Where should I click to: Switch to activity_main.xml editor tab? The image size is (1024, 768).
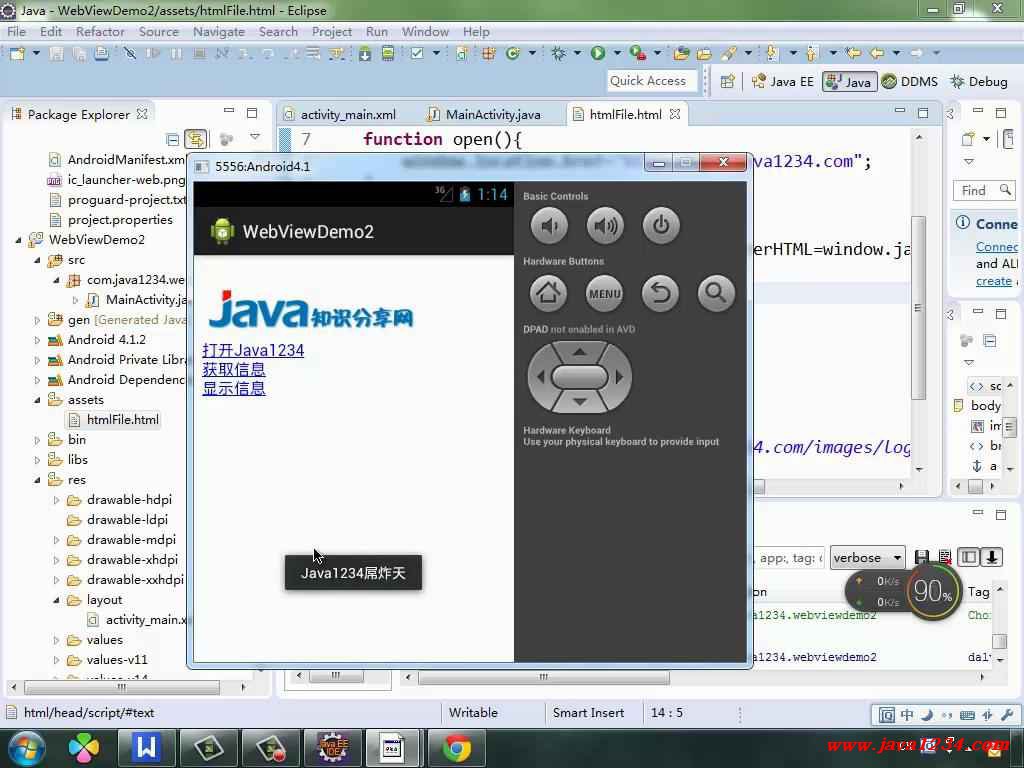[x=340, y=114]
